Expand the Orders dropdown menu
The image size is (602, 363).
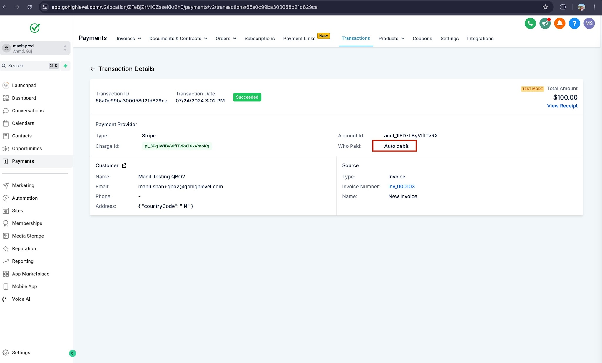[226, 38]
